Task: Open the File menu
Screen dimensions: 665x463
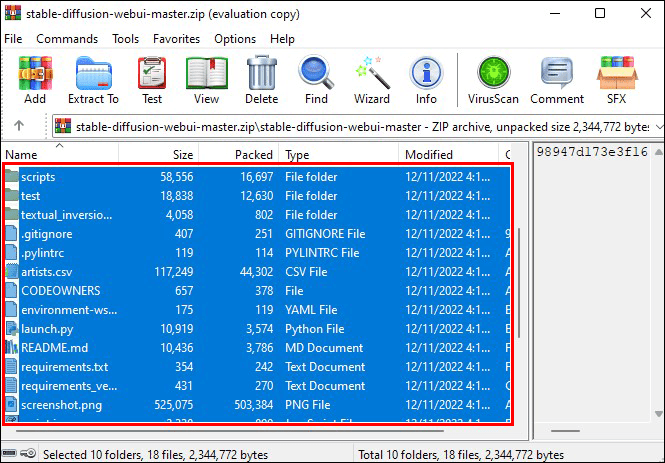Action: 14,39
